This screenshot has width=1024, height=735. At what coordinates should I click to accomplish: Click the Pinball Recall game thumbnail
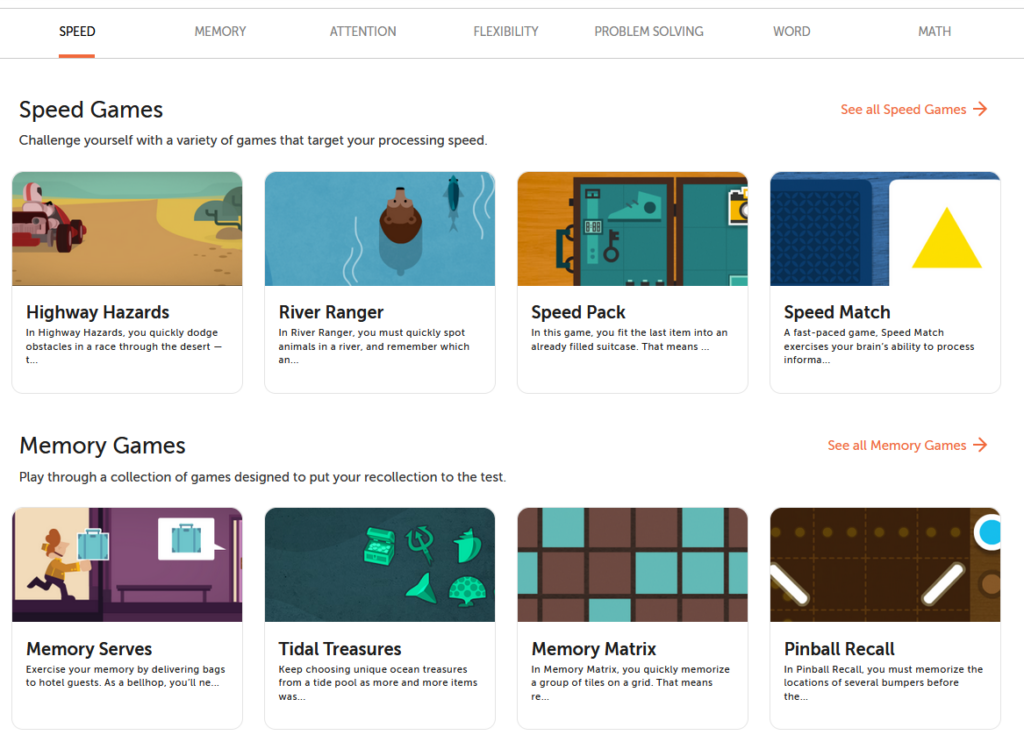[x=885, y=565]
